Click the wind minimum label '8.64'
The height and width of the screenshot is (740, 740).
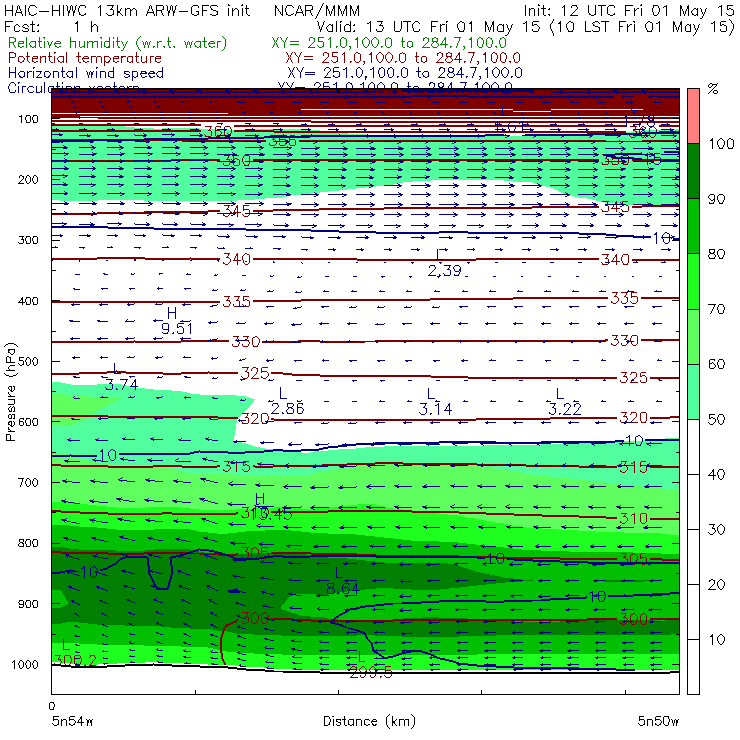click(343, 589)
